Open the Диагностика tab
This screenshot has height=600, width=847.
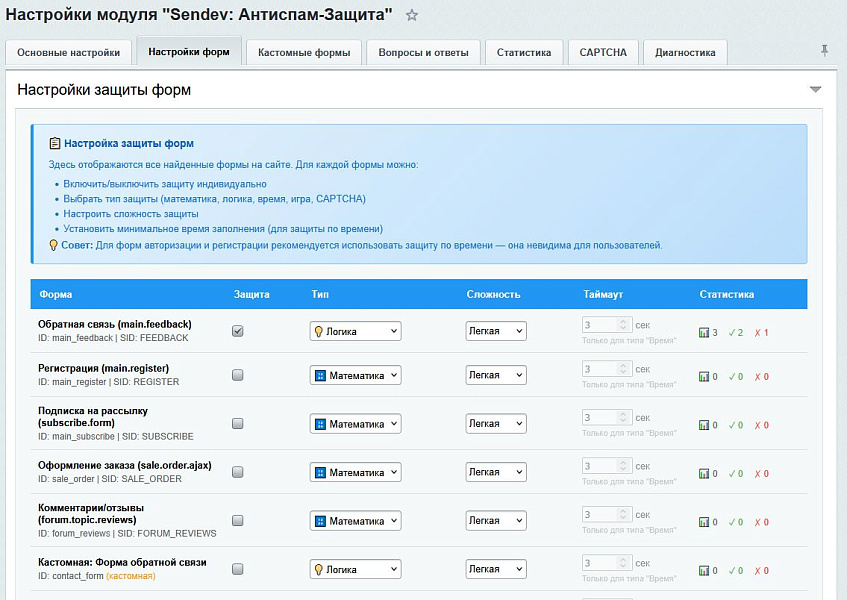pos(685,53)
